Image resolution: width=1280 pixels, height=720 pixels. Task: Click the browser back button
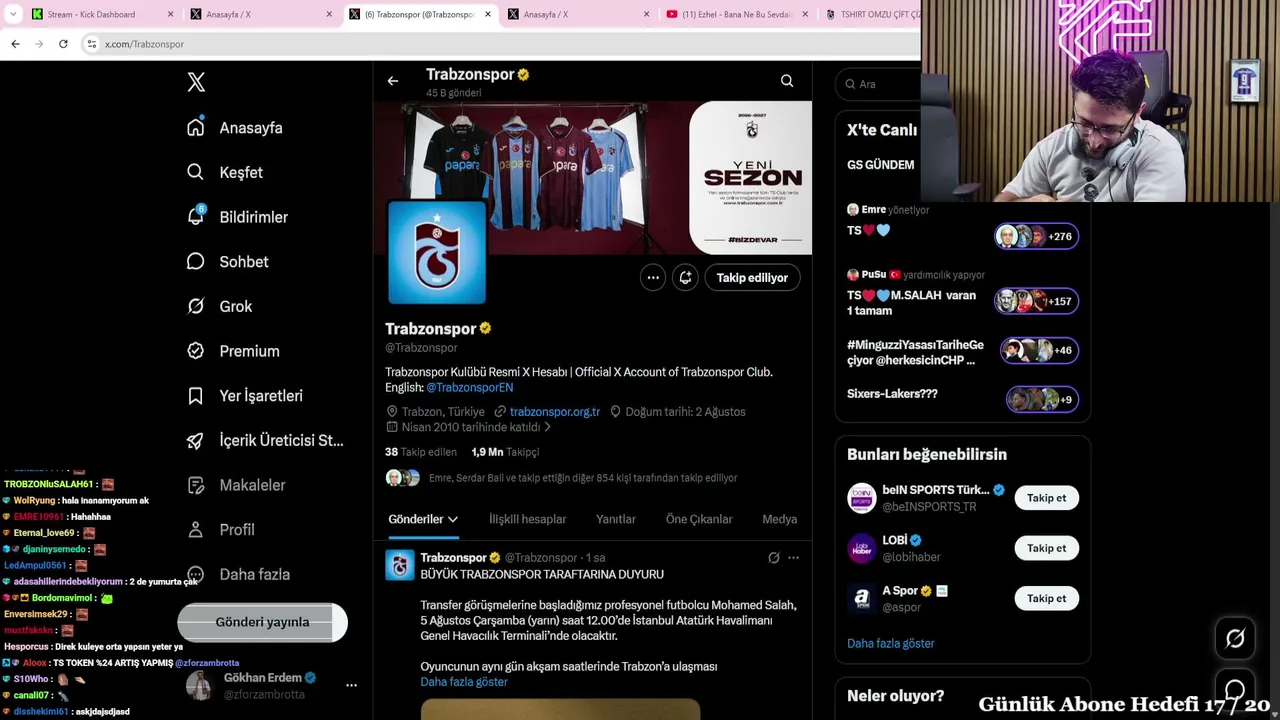point(15,44)
